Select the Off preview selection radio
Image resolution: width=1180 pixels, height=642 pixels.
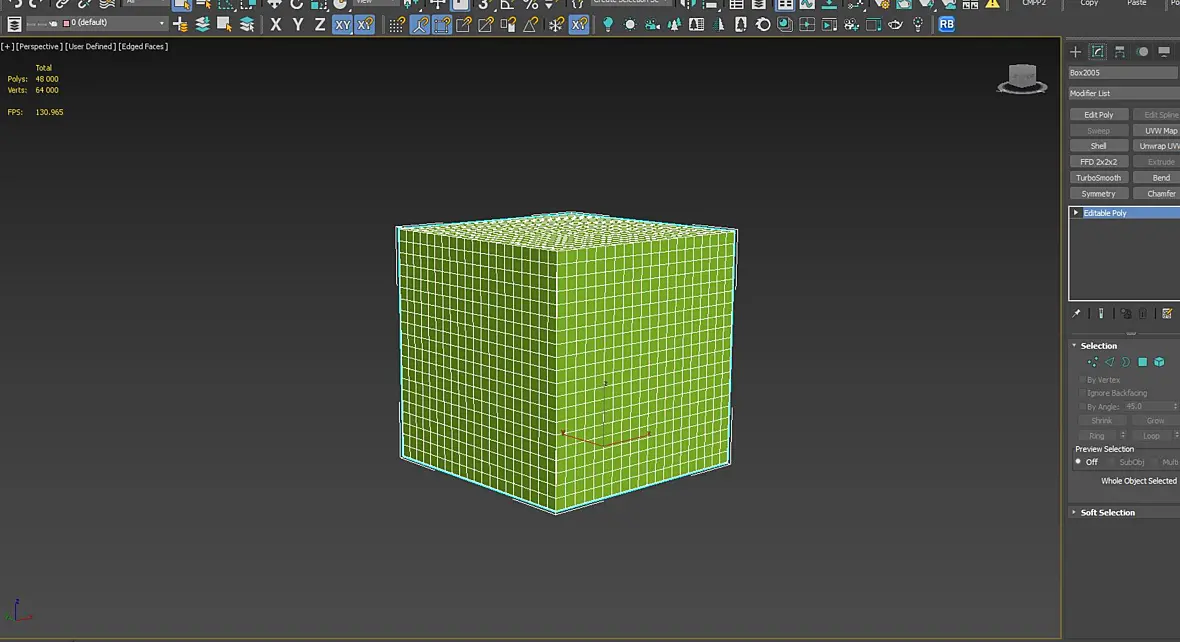pos(1078,462)
